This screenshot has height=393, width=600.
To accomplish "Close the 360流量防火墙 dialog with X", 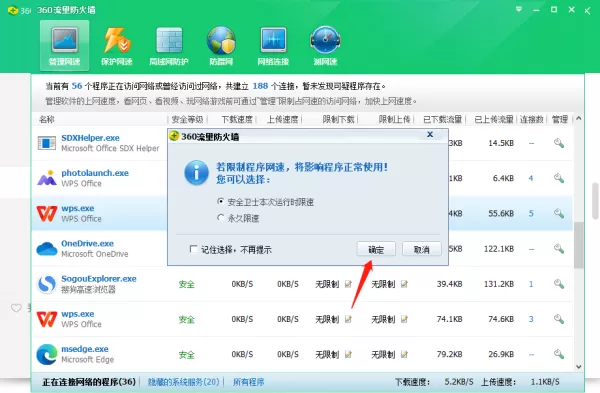I will click(x=430, y=134).
